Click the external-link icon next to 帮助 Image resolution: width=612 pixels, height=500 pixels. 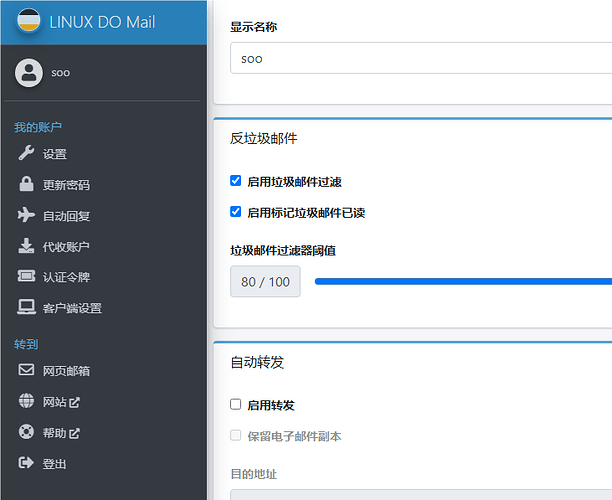(75, 433)
